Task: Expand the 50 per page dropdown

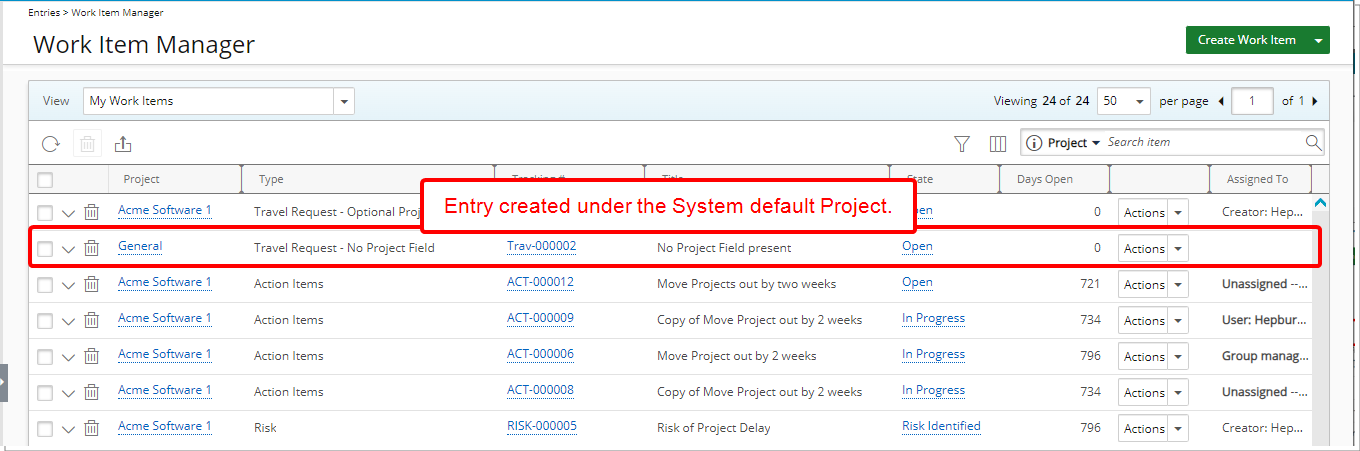Action: [x=1138, y=101]
